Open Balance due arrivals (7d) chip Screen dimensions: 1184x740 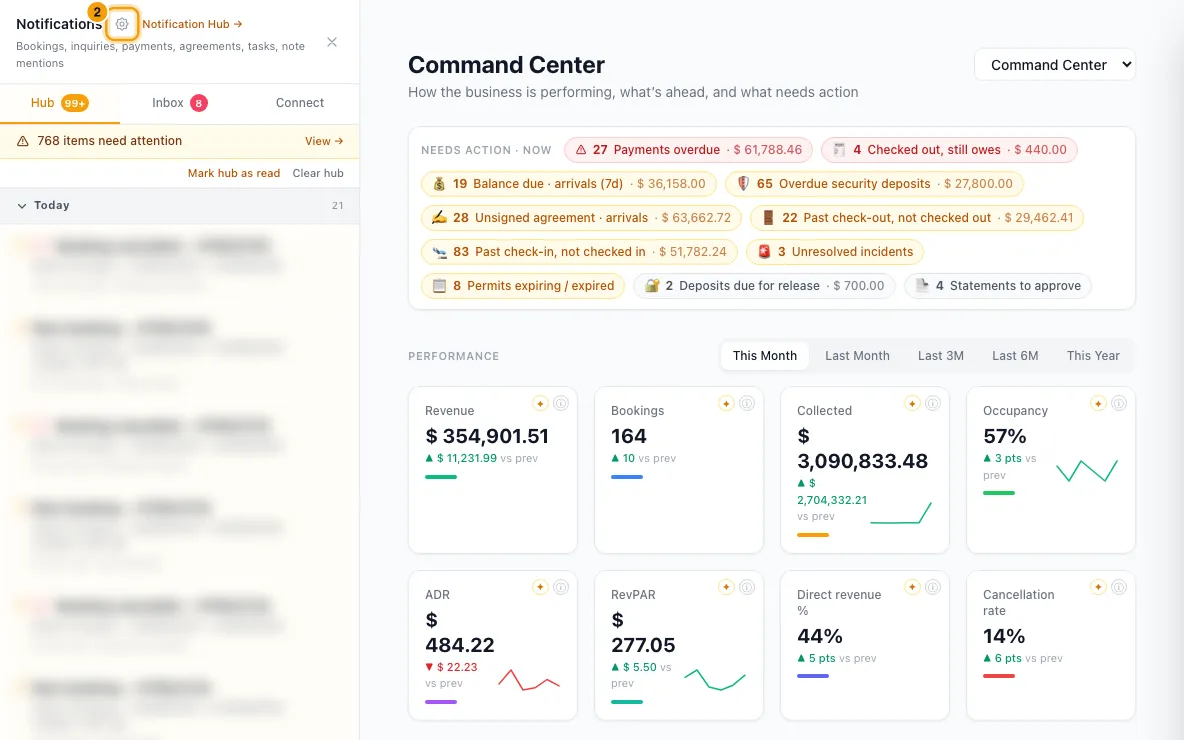coord(569,183)
